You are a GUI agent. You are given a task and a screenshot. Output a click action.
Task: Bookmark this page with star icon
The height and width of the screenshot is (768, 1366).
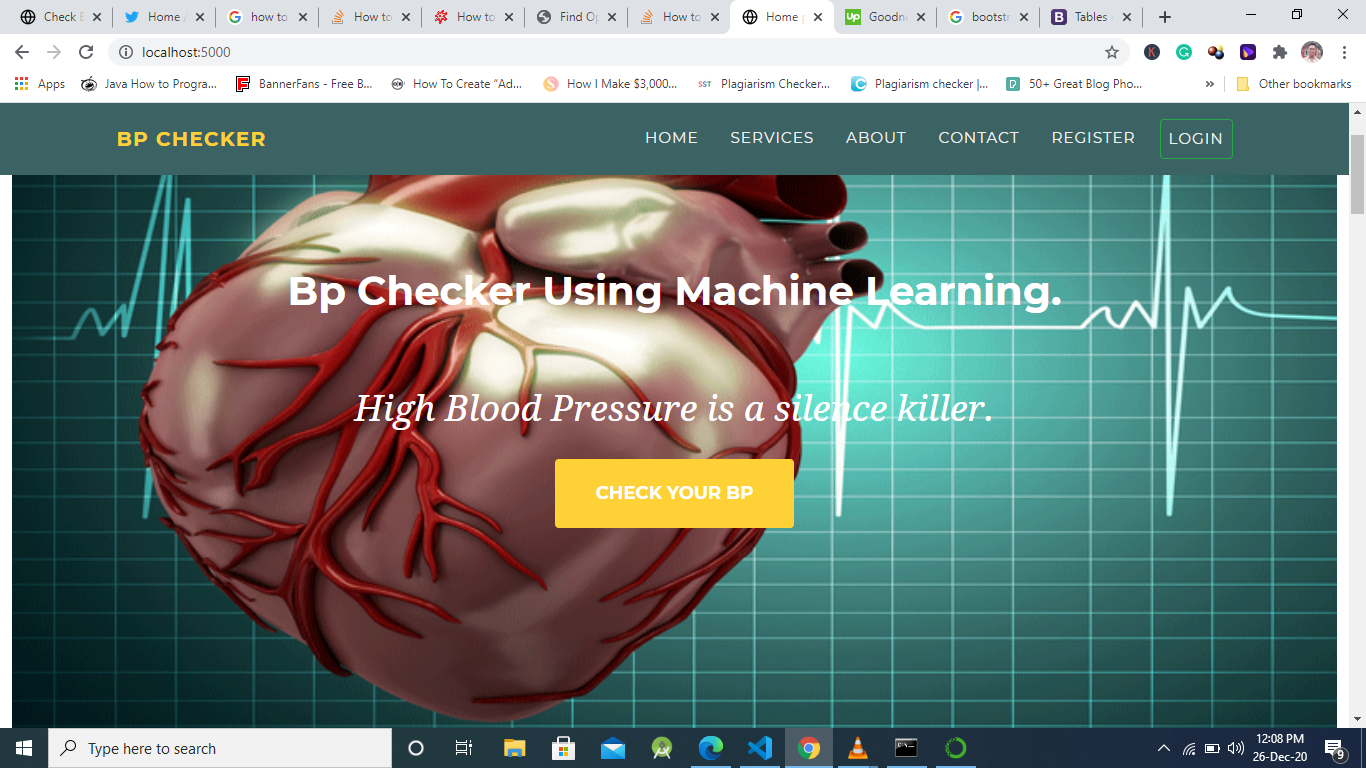(1111, 52)
